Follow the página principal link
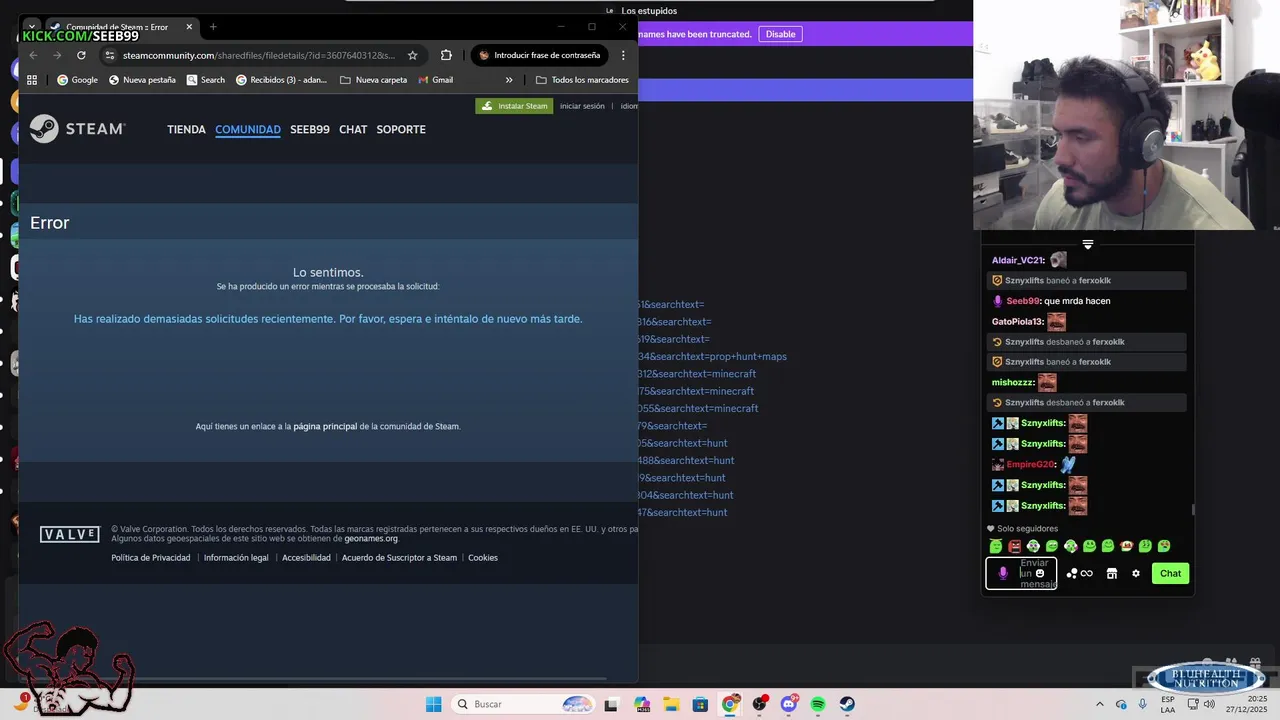Screen dimensions: 1280x720 (325, 426)
